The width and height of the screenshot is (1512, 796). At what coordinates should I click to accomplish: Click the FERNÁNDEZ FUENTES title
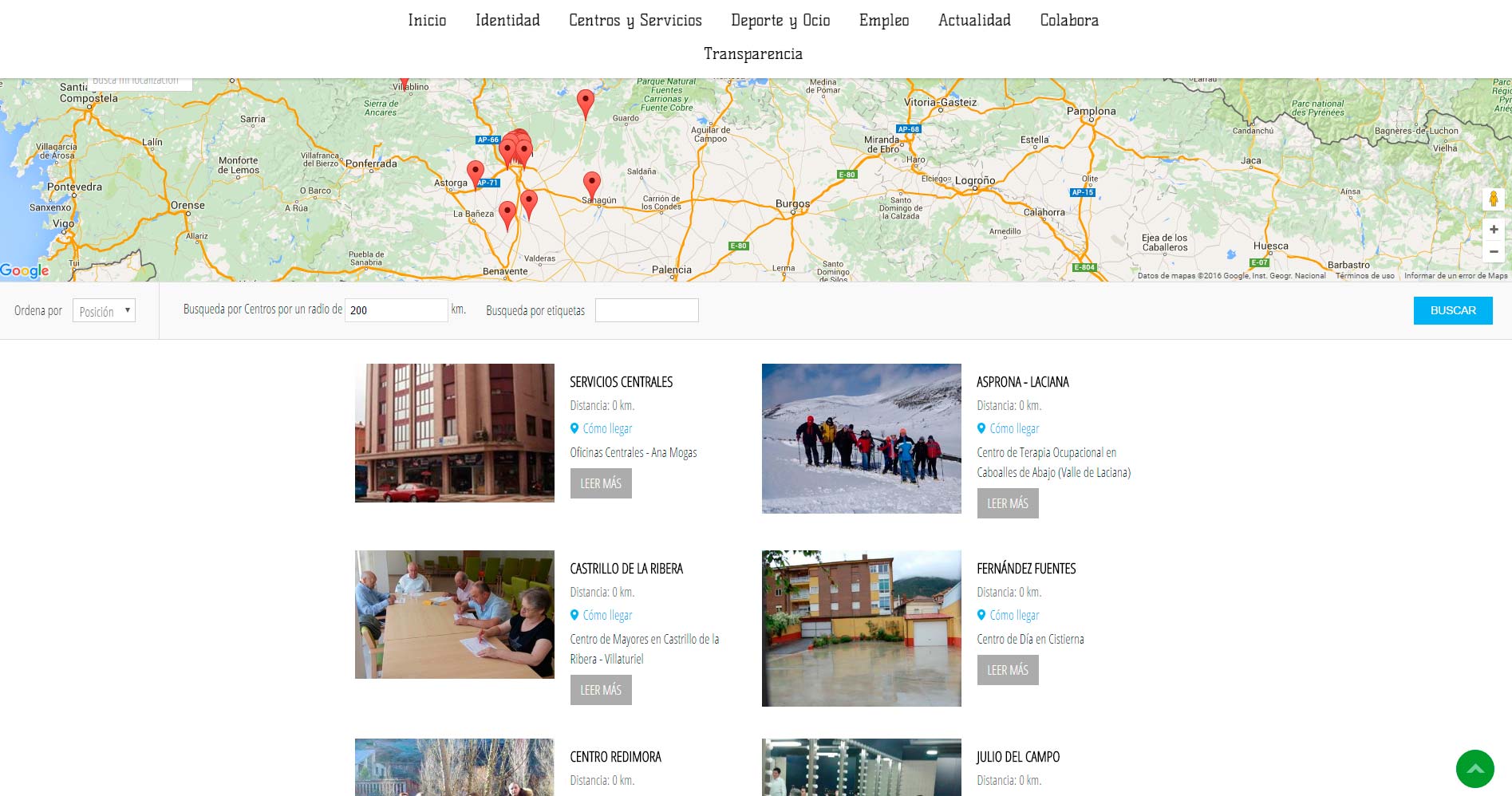click(x=1026, y=569)
